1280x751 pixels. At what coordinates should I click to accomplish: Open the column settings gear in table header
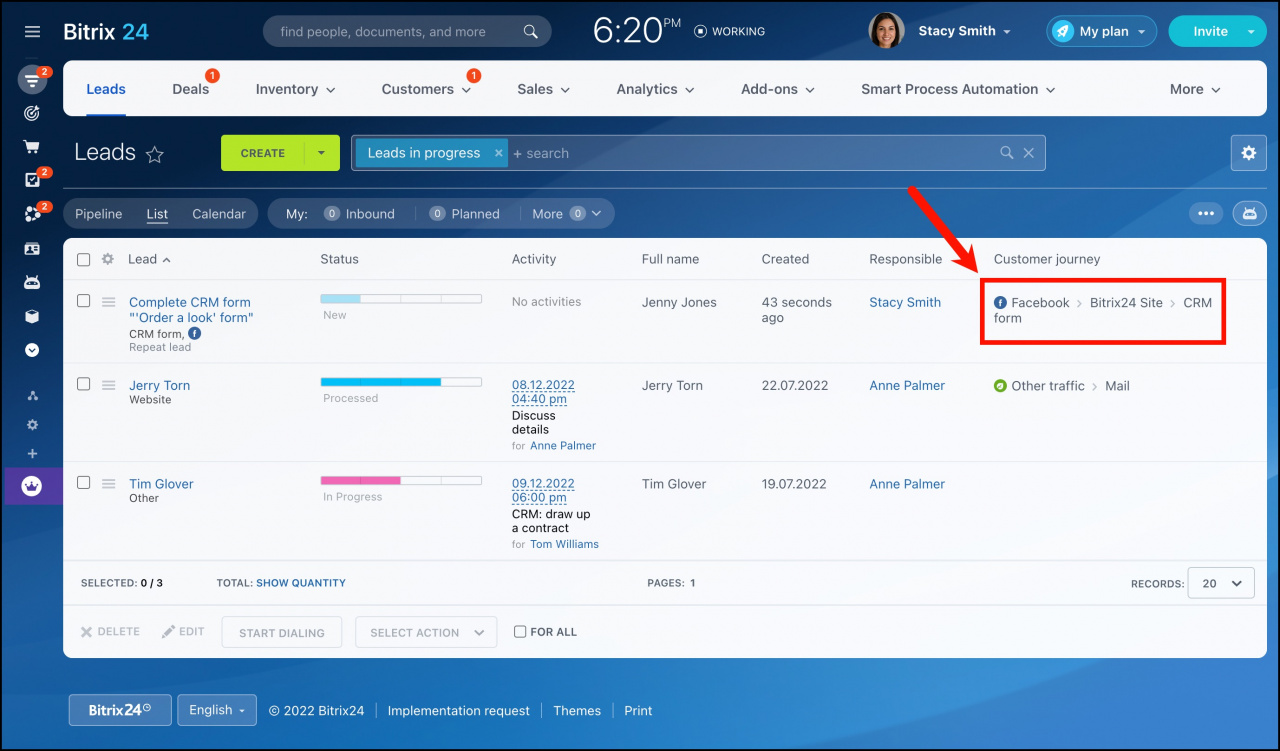(108, 259)
